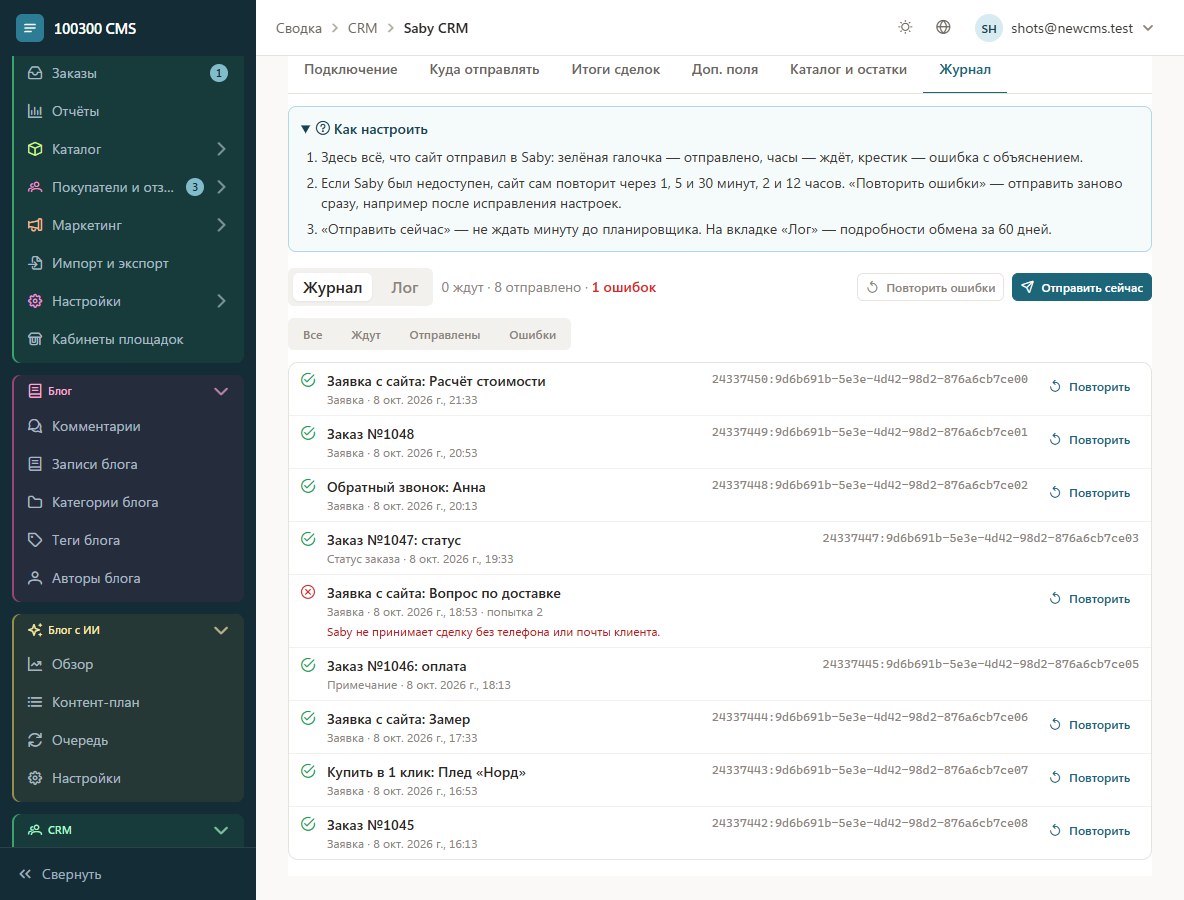Expand the Маркетинг submenu chevron

(x=221, y=225)
